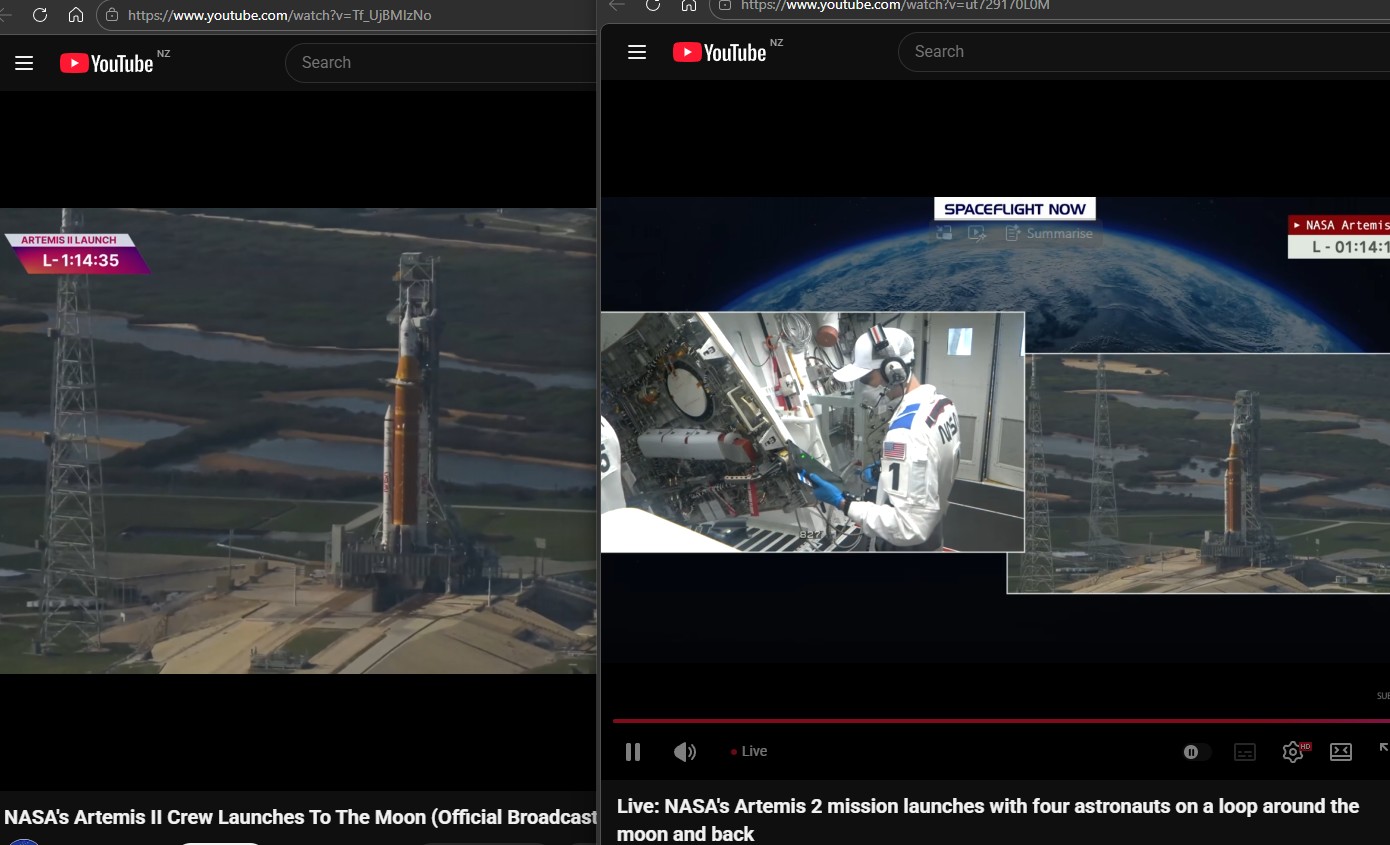Toggle the autoplay switch in the player

1196,752
